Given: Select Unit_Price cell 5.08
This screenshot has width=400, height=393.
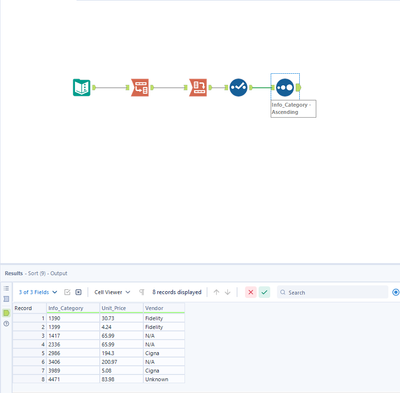Looking at the screenshot, I should point(121,370).
